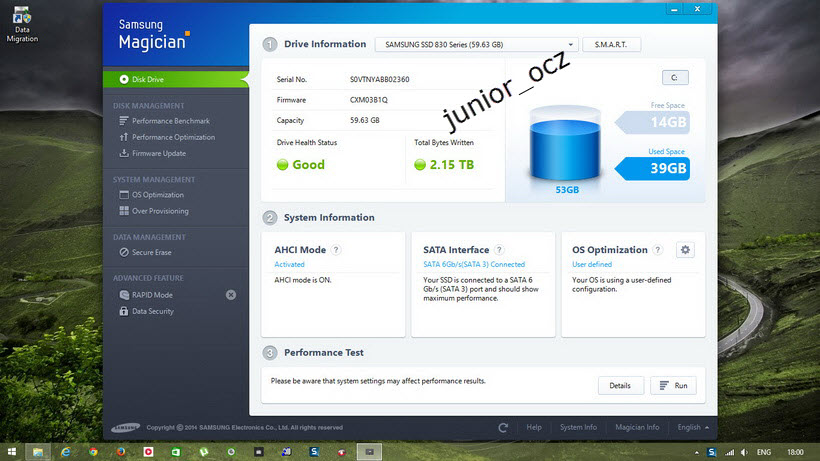Open the Windows Start button
This screenshot has height=461, width=820.
click(12, 452)
